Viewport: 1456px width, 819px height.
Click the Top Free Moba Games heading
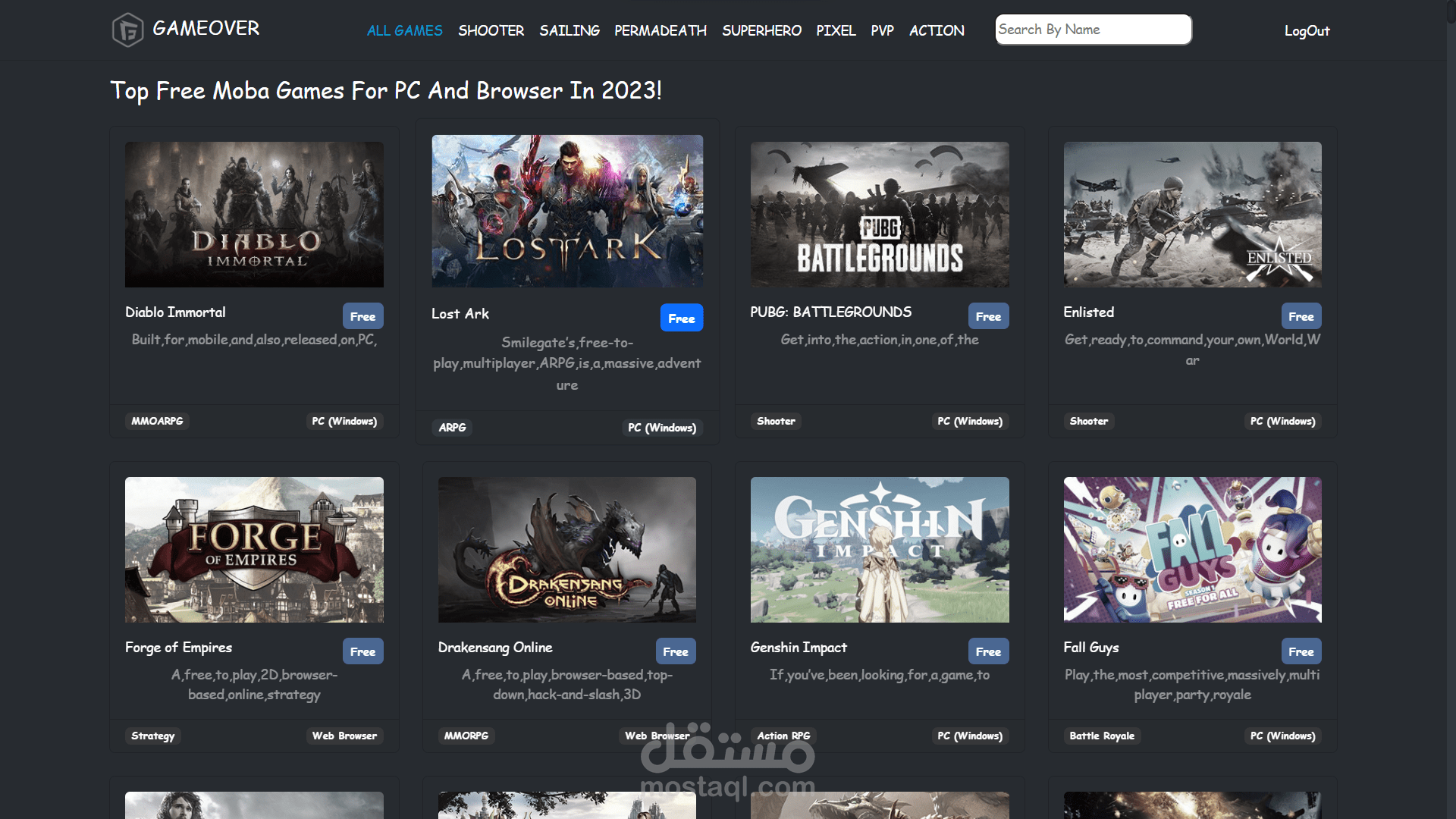pos(386,91)
